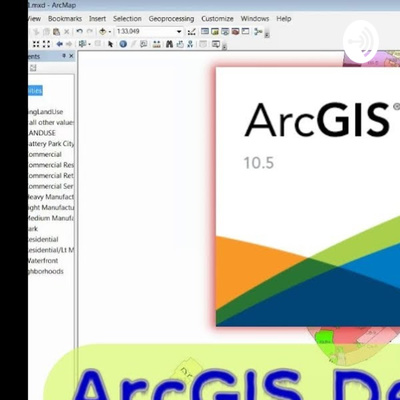Select the black arrow Select Elements tool
Screen dimensions: 400x400
coord(110,44)
